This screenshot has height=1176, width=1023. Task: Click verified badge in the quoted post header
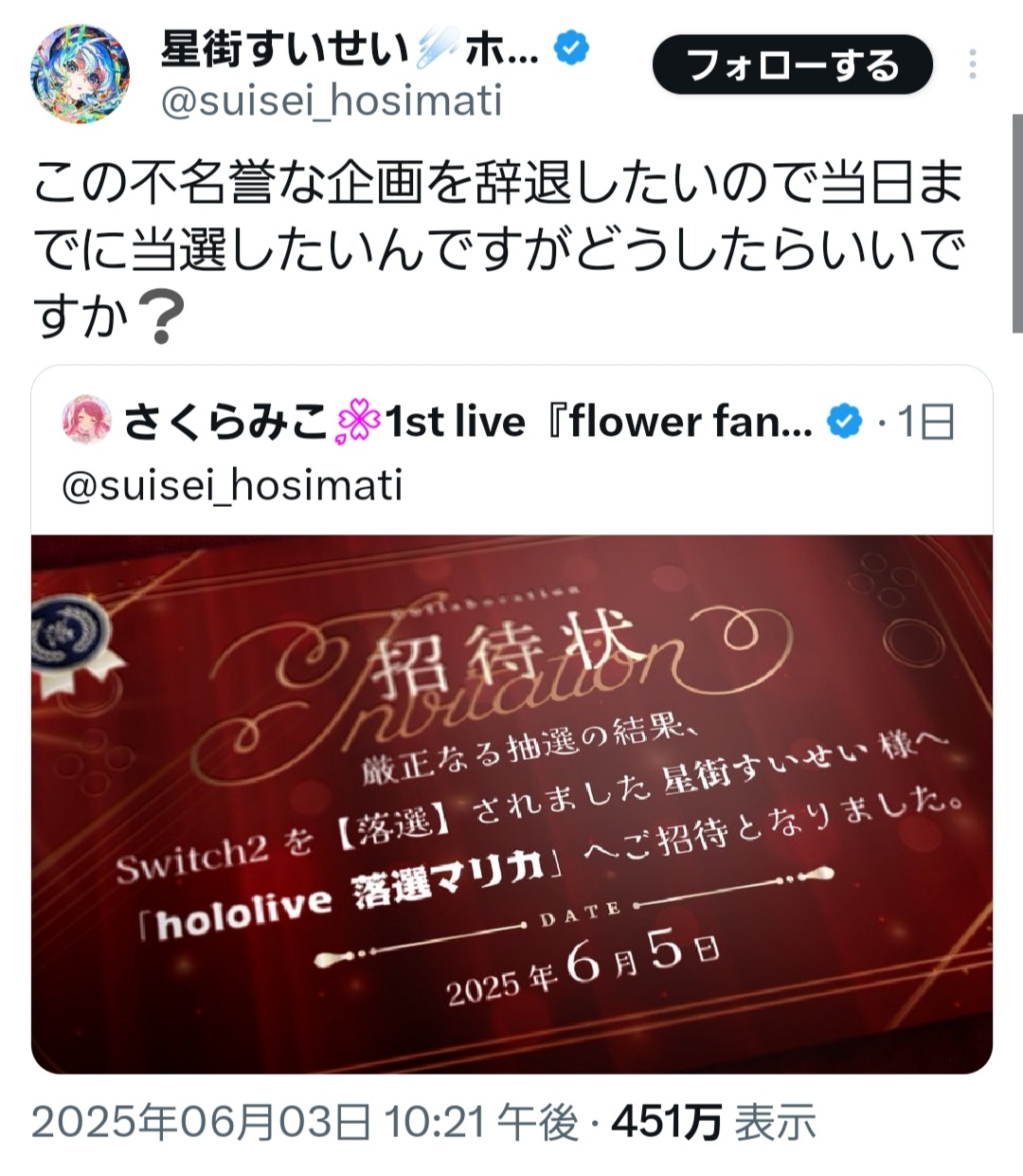[846, 422]
